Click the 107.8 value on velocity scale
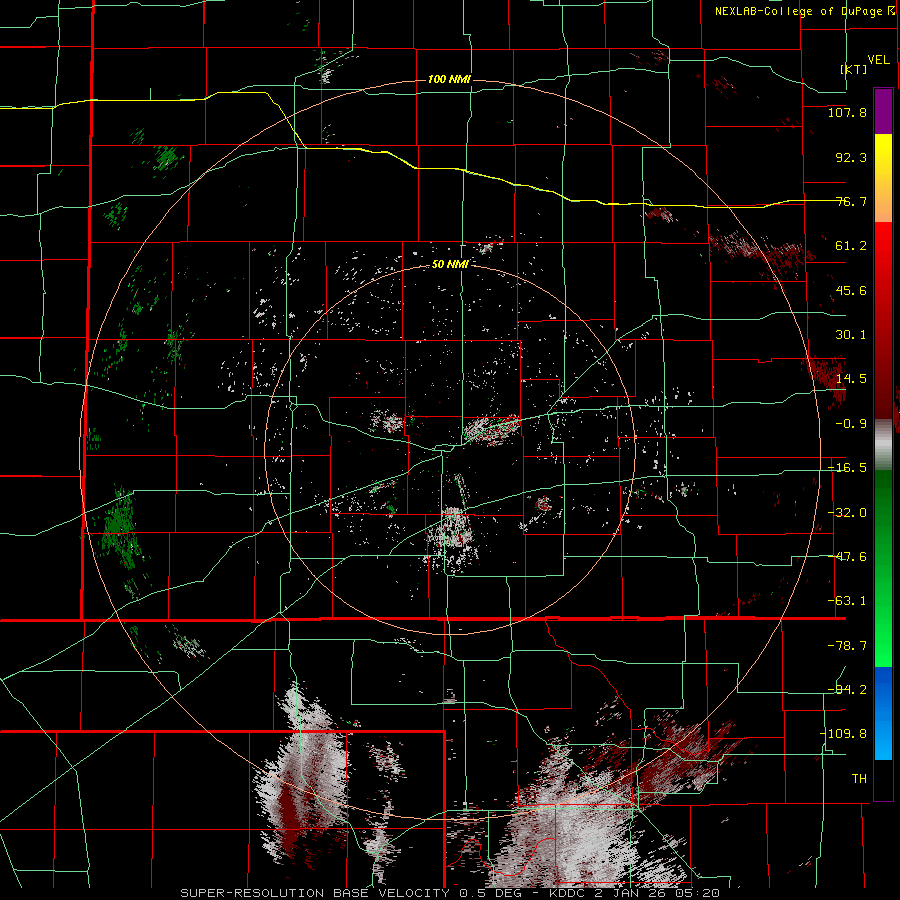The width and height of the screenshot is (900, 900). (847, 112)
